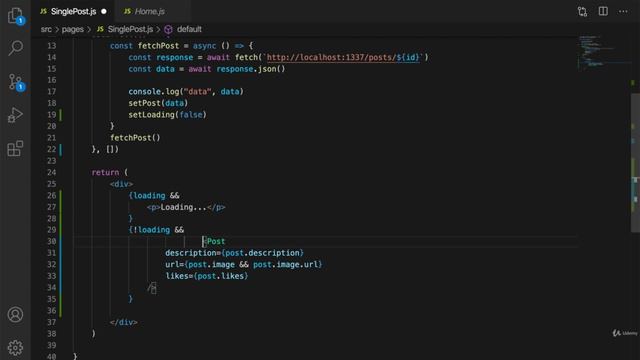The width and height of the screenshot is (640, 360).
Task: Click the closing </div> tag
Action: 124,322
